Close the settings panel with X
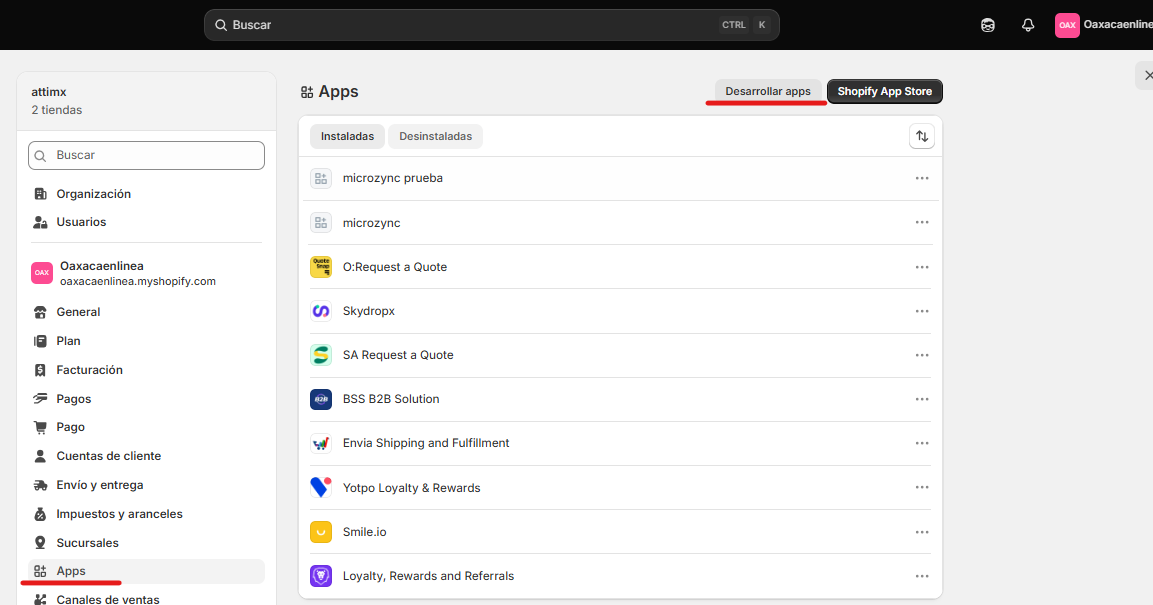1153x605 pixels. [1147, 75]
